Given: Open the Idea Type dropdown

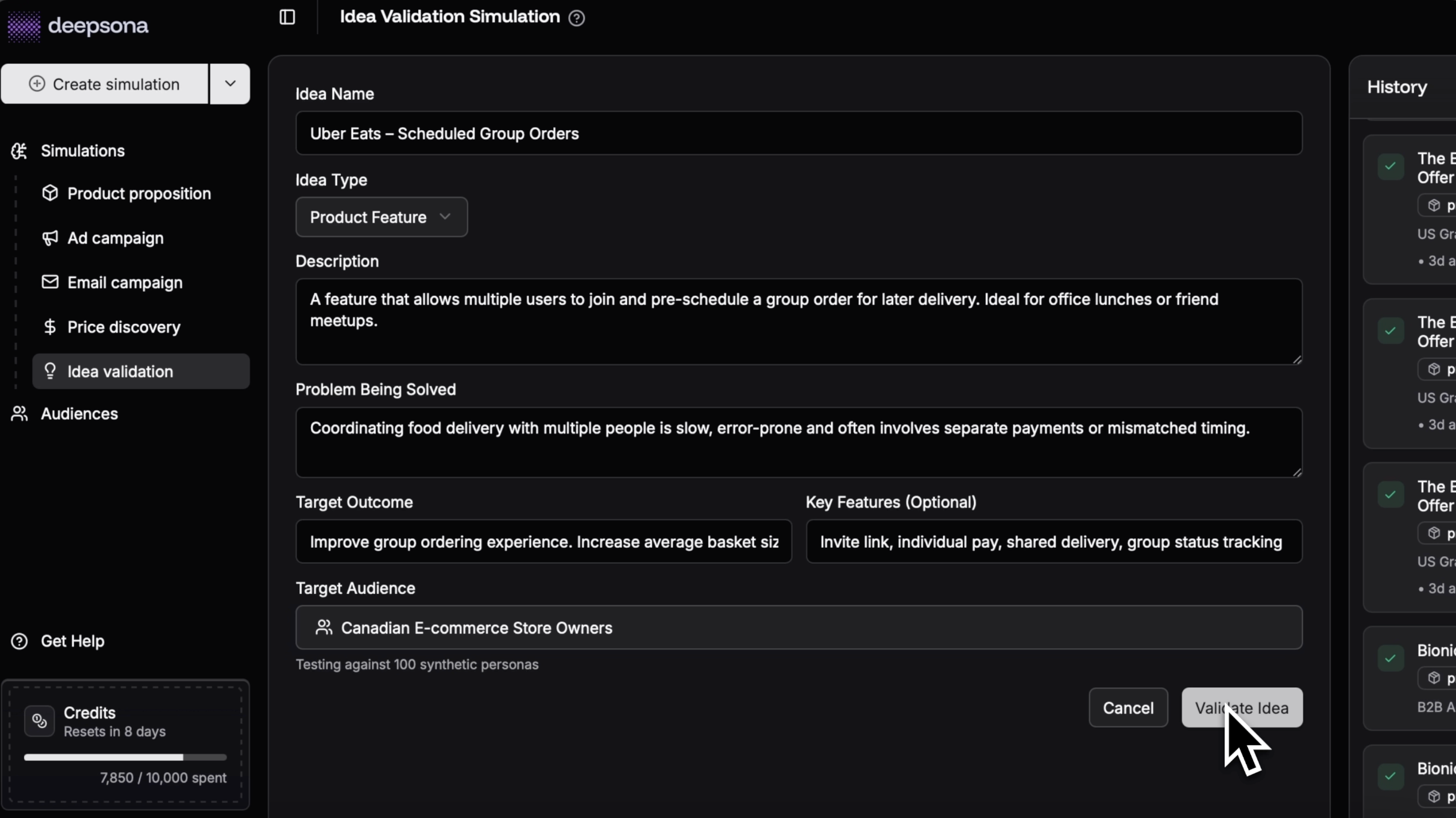Looking at the screenshot, I should tap(381, 217).
